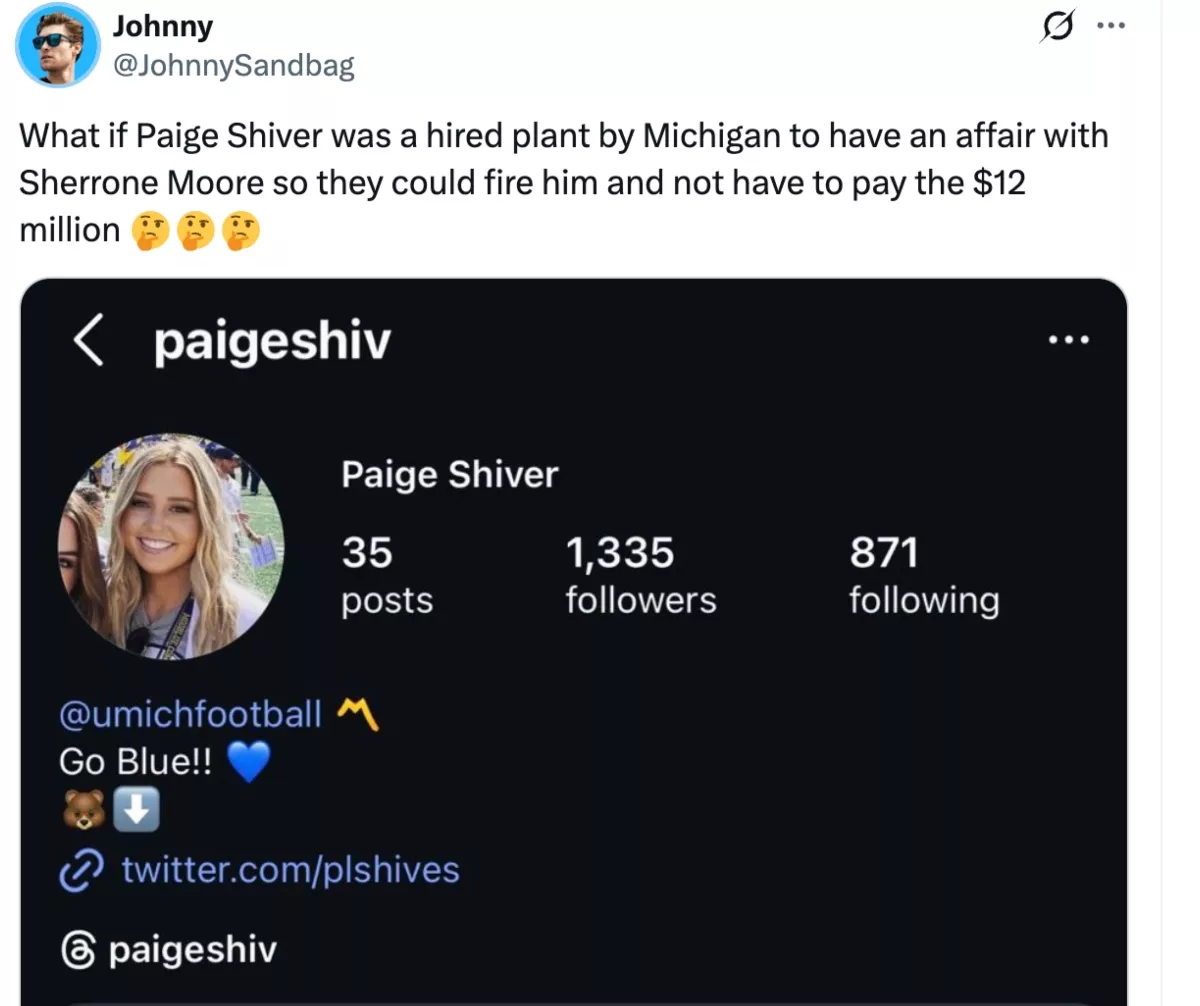Viewport: 1200px width, 1006px height.
Task: Open the paigeshiv Threads handle
Action: tap(191, 950)
